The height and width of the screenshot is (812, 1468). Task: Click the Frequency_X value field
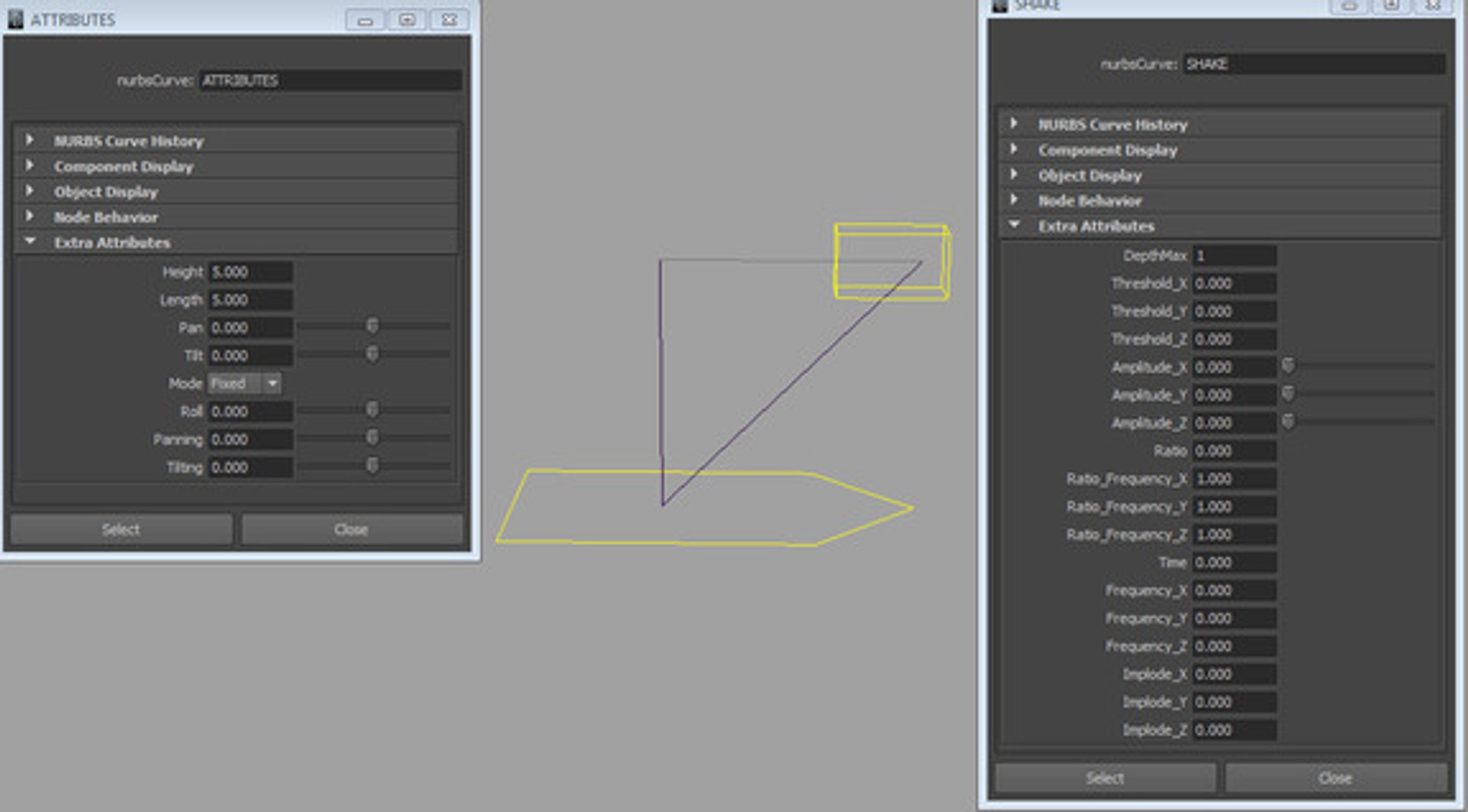pos(1234,590)
